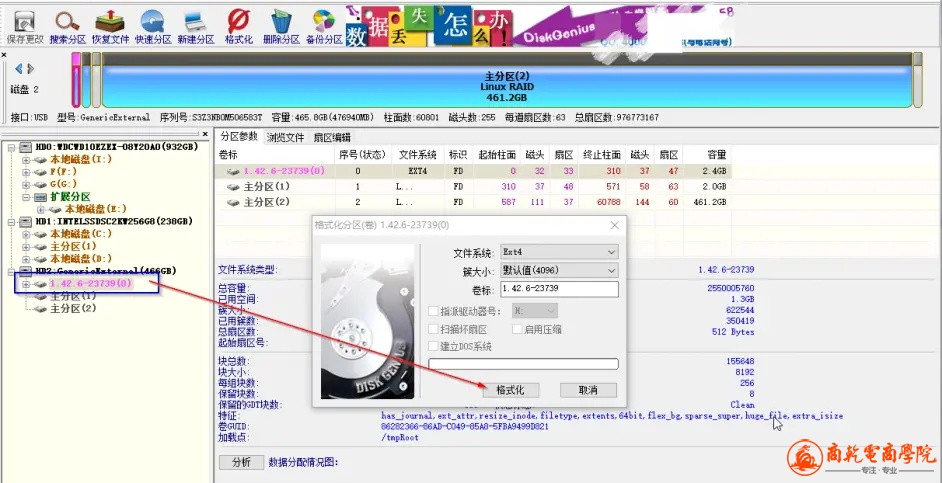Open 搜索分区 partition search tool
The width and height of the screenshot is (942, 483).
click(x=67, y=25)
